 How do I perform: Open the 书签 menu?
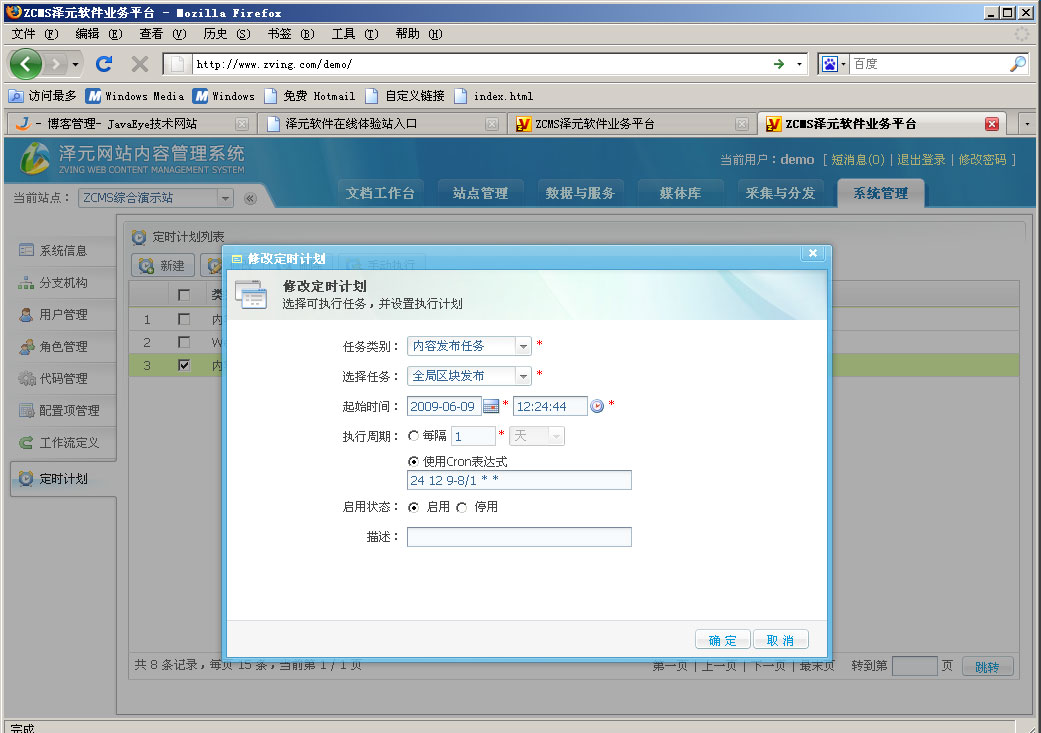point(290,34)
